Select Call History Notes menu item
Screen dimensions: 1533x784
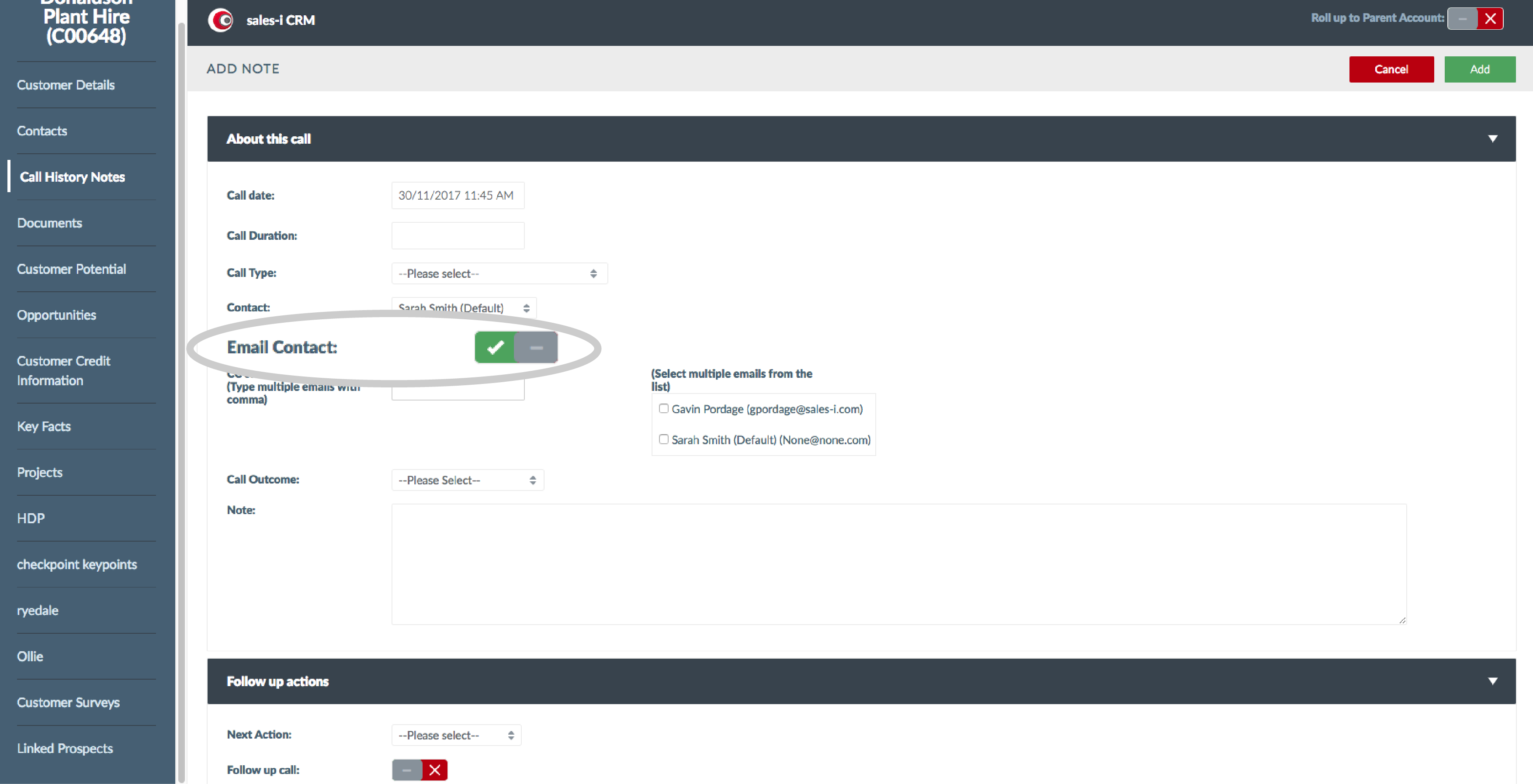coord(70,176)
